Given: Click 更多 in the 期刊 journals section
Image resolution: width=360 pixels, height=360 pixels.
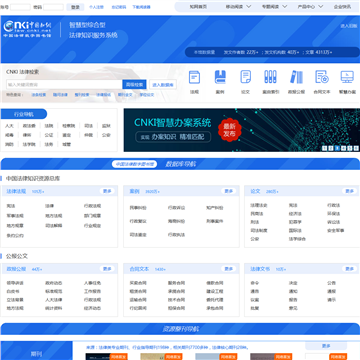Looking at the screenshot, I should [x=326, y=346].
